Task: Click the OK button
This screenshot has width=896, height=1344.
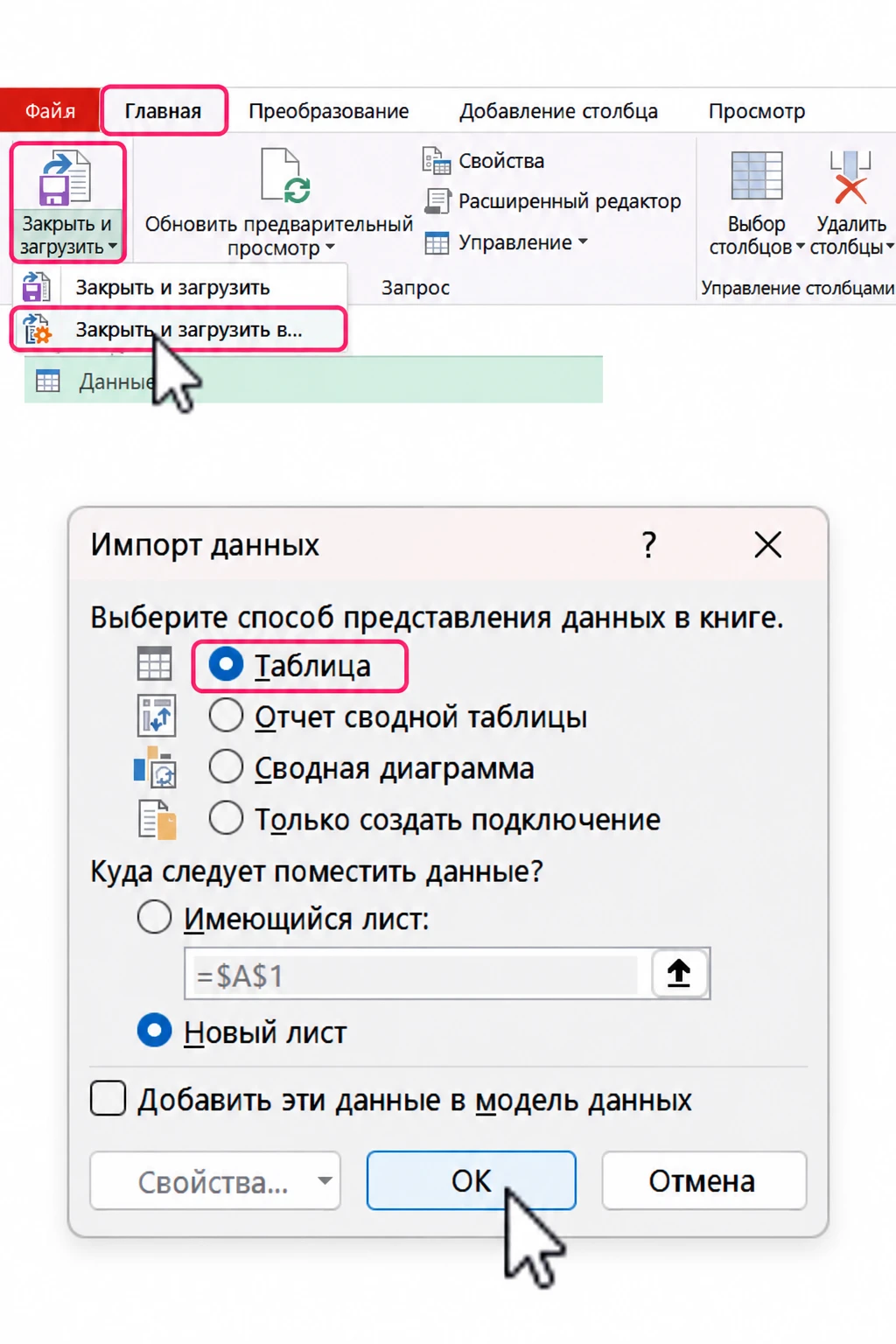Action: coord(471,1180)
